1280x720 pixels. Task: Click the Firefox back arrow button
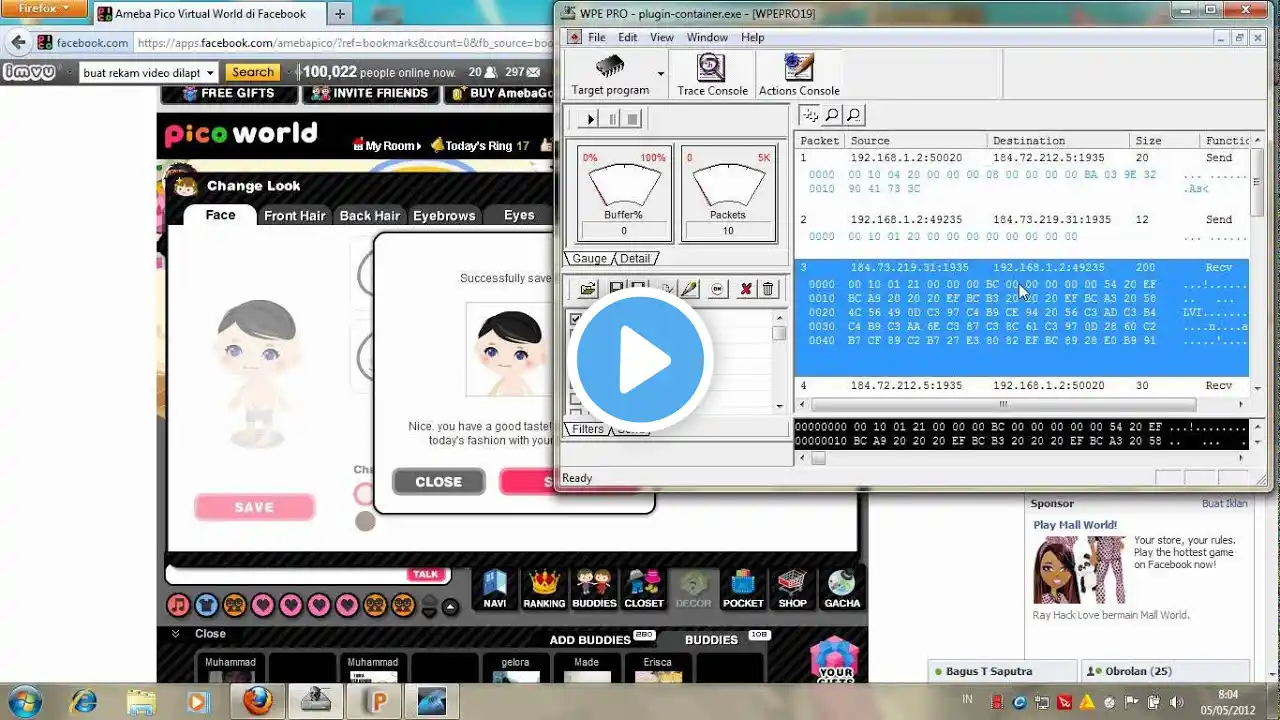click(17, 43)
